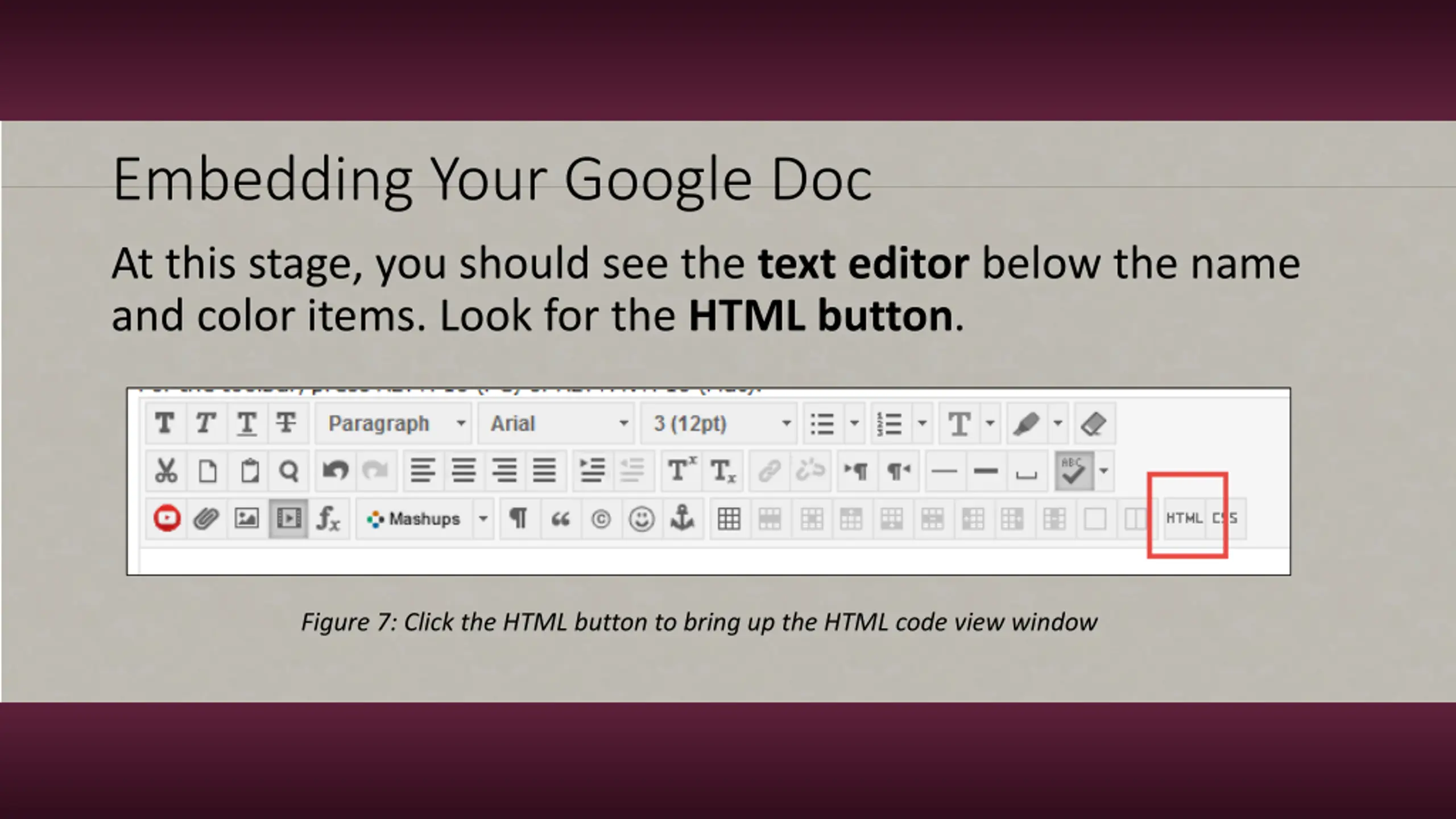The width and height of the screenshot is (1456, 819).
Task: Align text right
Action: (504, 471)
